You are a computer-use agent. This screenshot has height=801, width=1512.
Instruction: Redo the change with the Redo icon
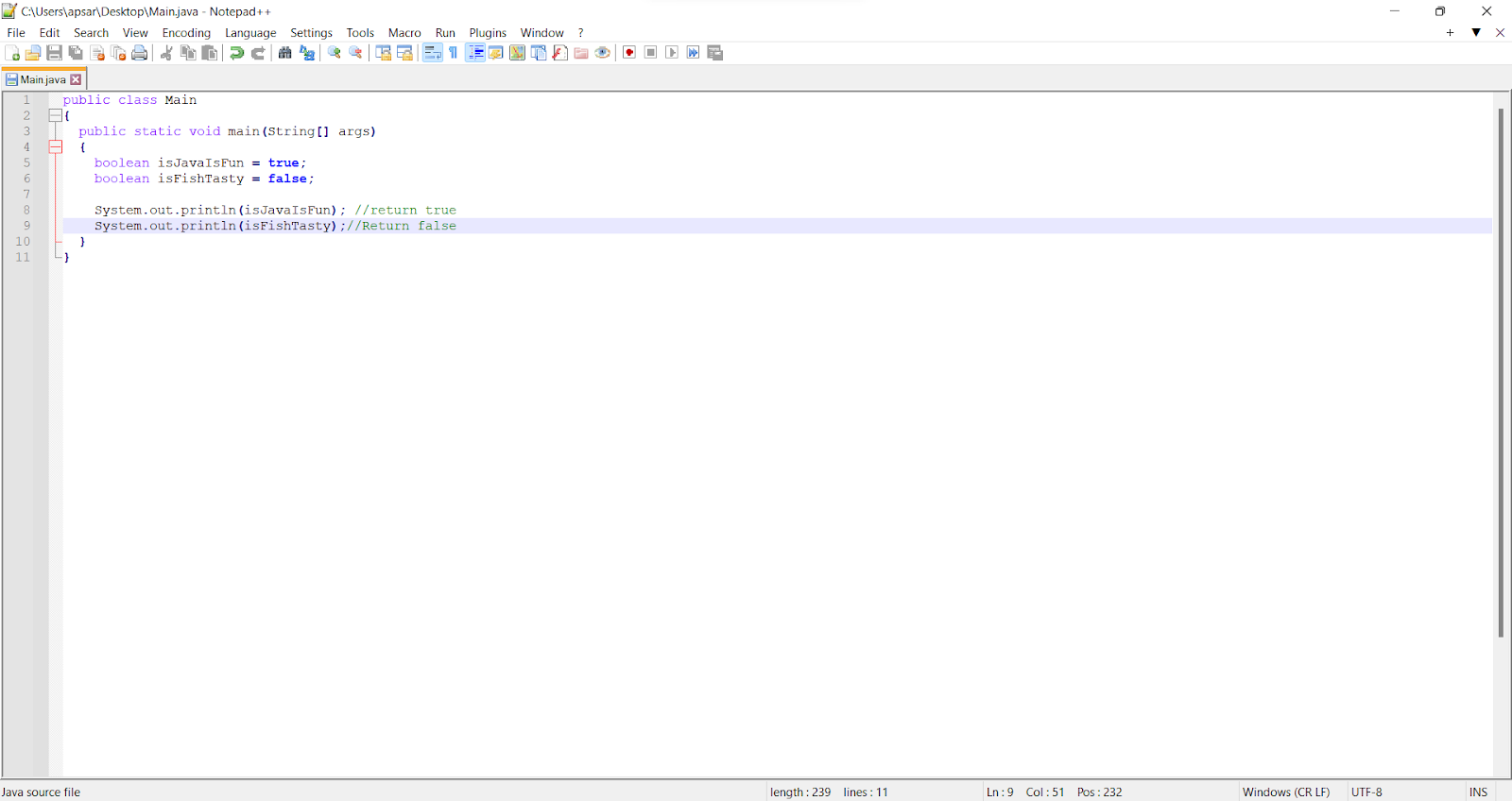[257, 53]
